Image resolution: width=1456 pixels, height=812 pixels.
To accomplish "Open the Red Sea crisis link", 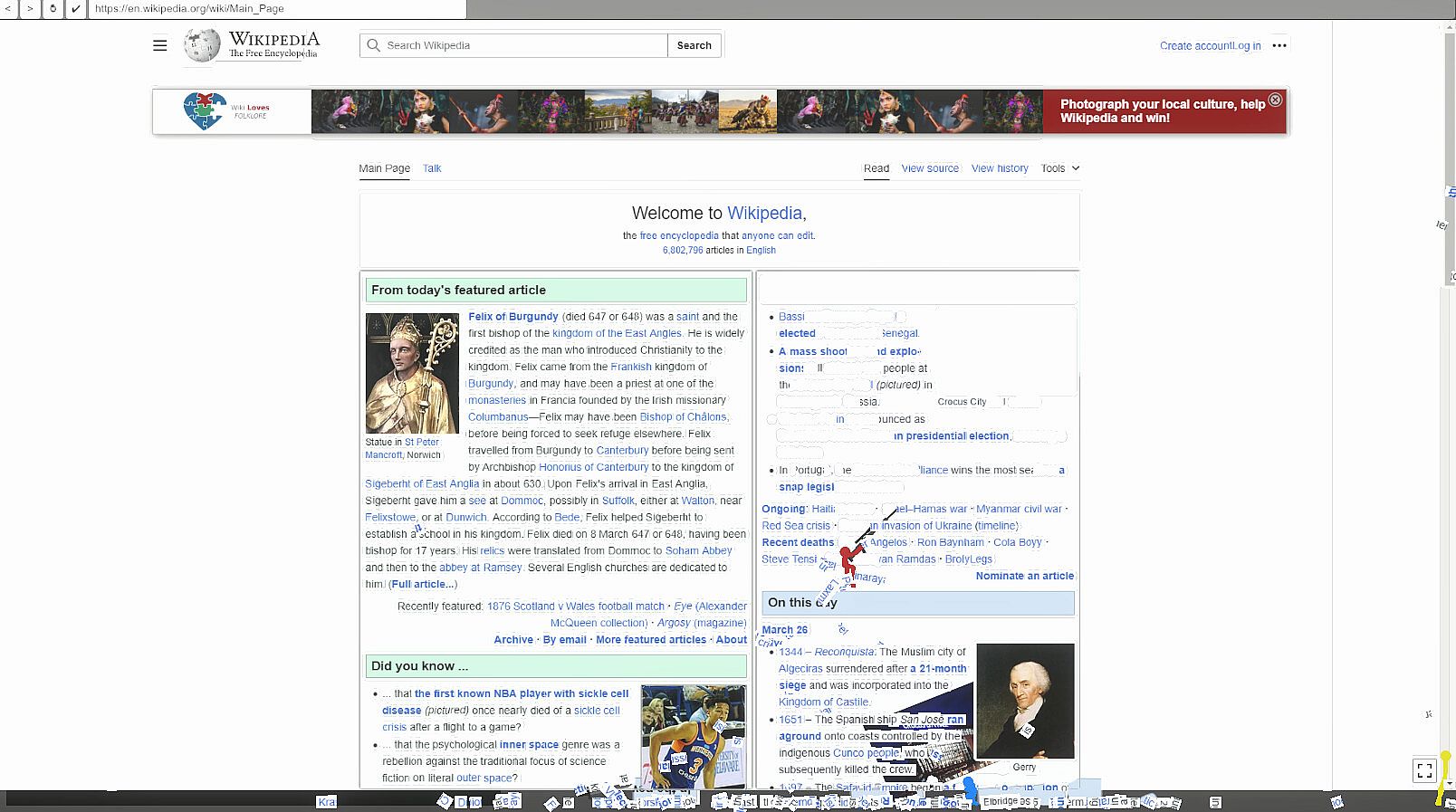I will coord(796,526).
